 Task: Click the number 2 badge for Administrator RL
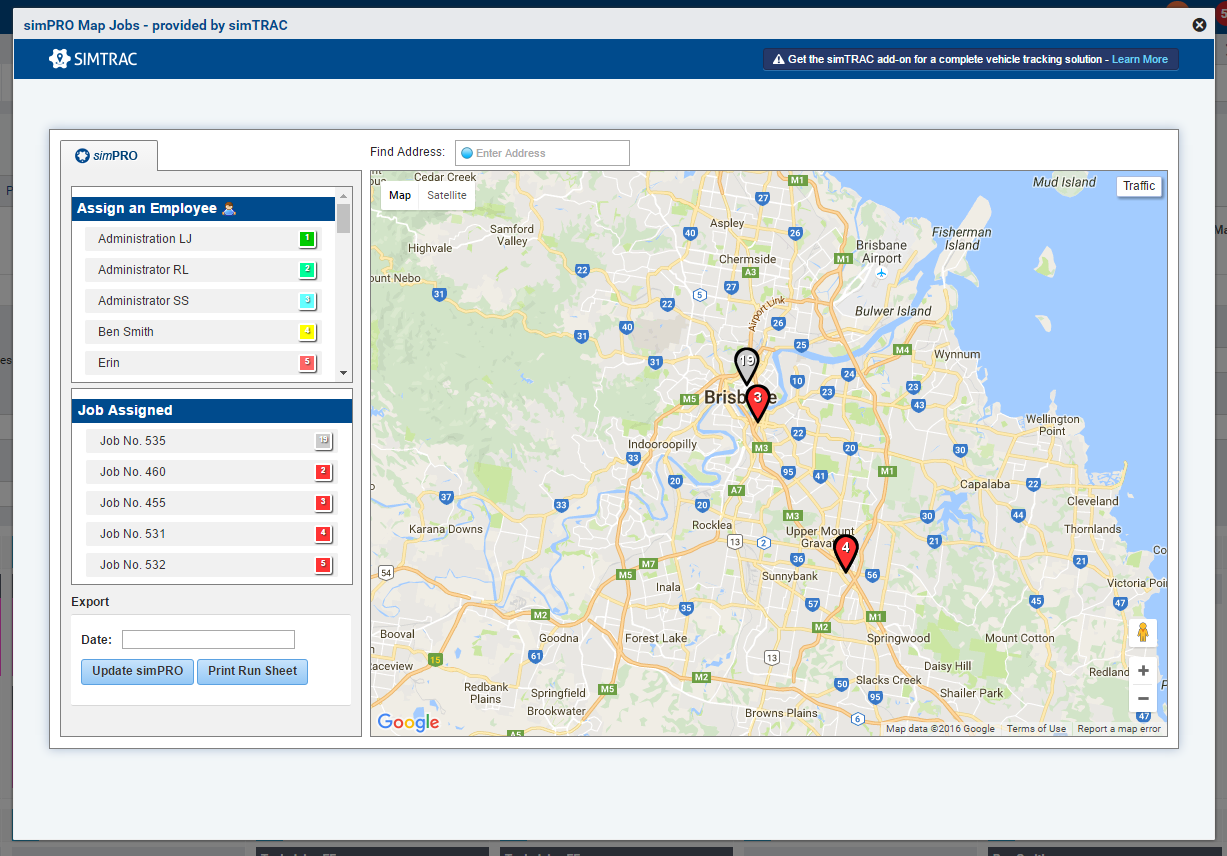(x=308, y=270)
